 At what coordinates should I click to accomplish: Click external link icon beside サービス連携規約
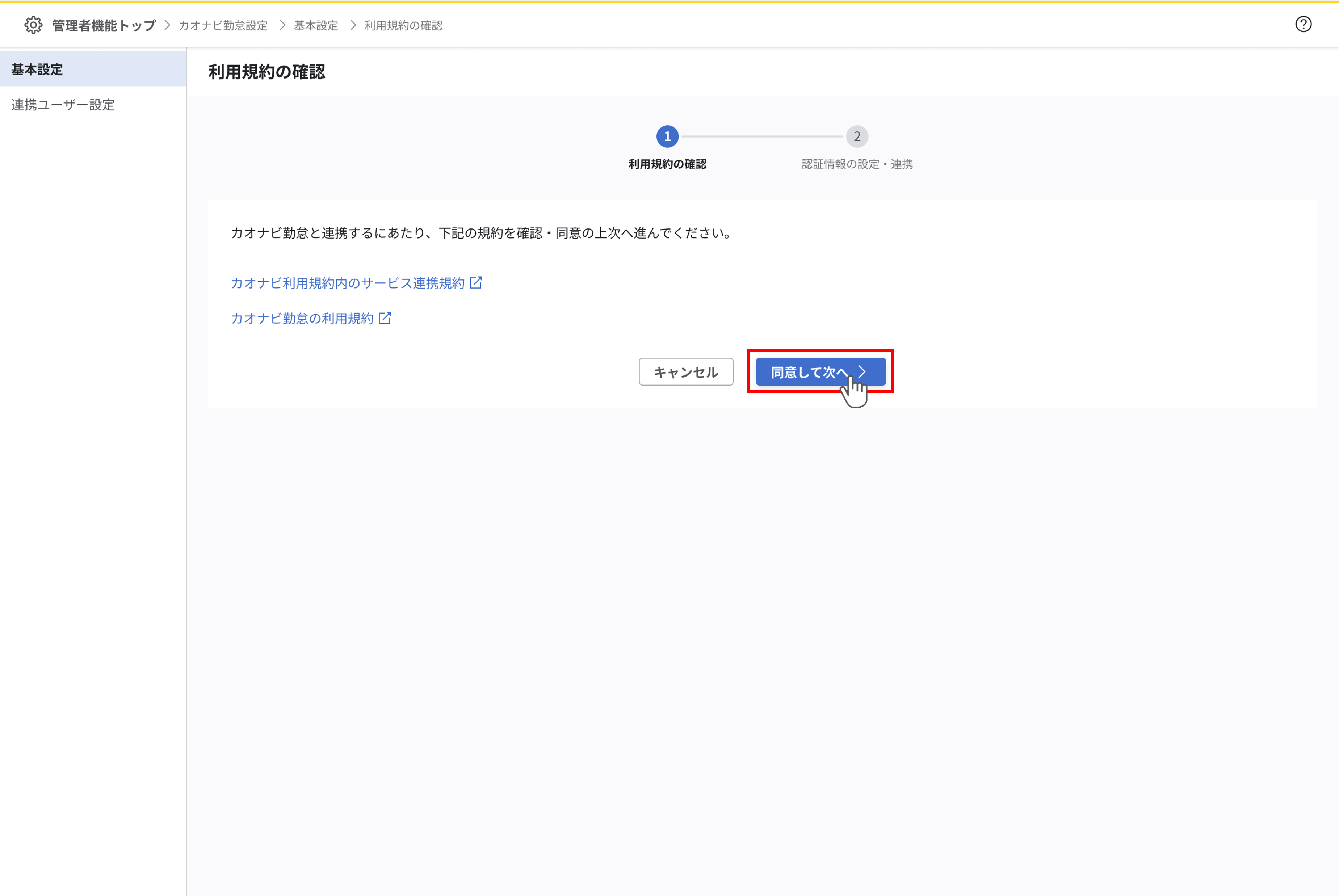[476, 282]
